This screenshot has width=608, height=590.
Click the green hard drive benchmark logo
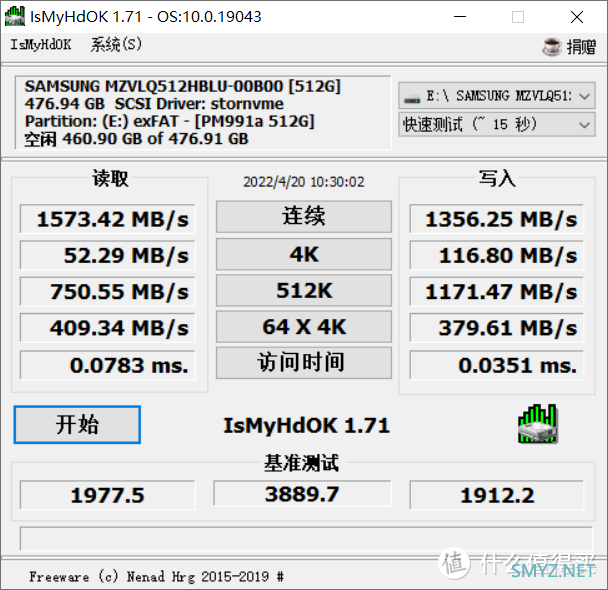[538, 424]
